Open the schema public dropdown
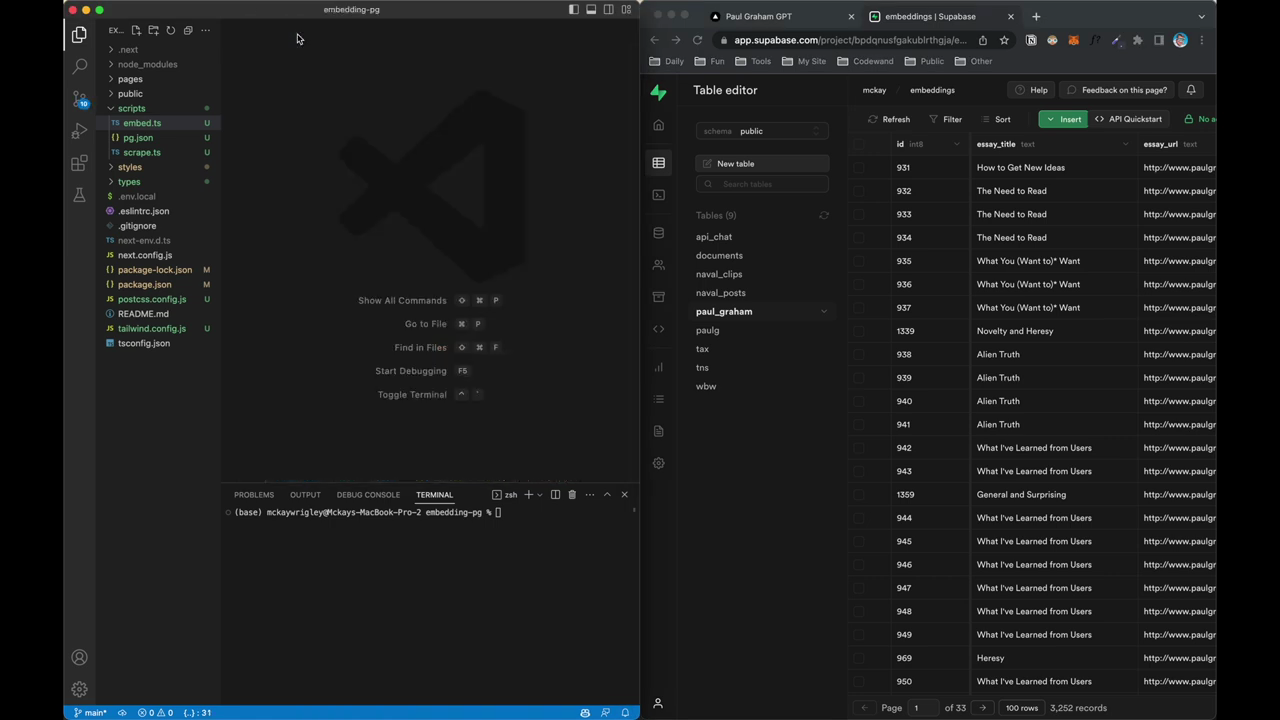Image resolution: width=1280 pixels, height=720 pixels. pyautogui.click(x=762, y=131)
